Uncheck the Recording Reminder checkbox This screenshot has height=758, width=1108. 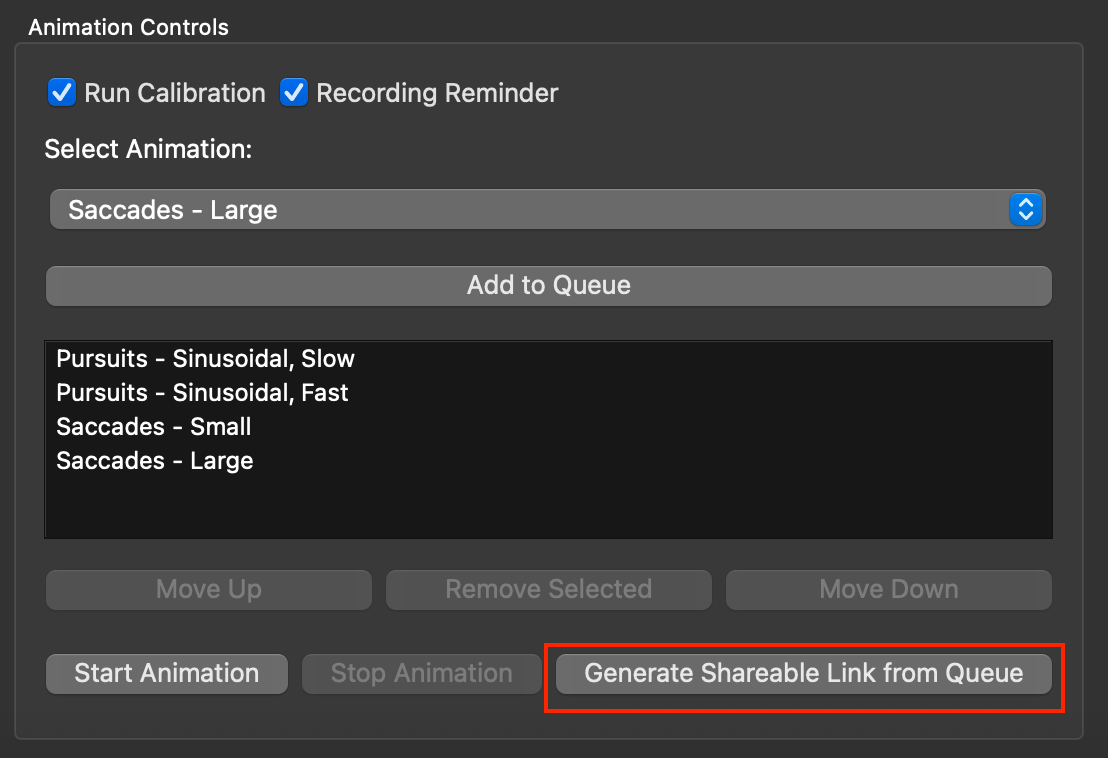294,93
